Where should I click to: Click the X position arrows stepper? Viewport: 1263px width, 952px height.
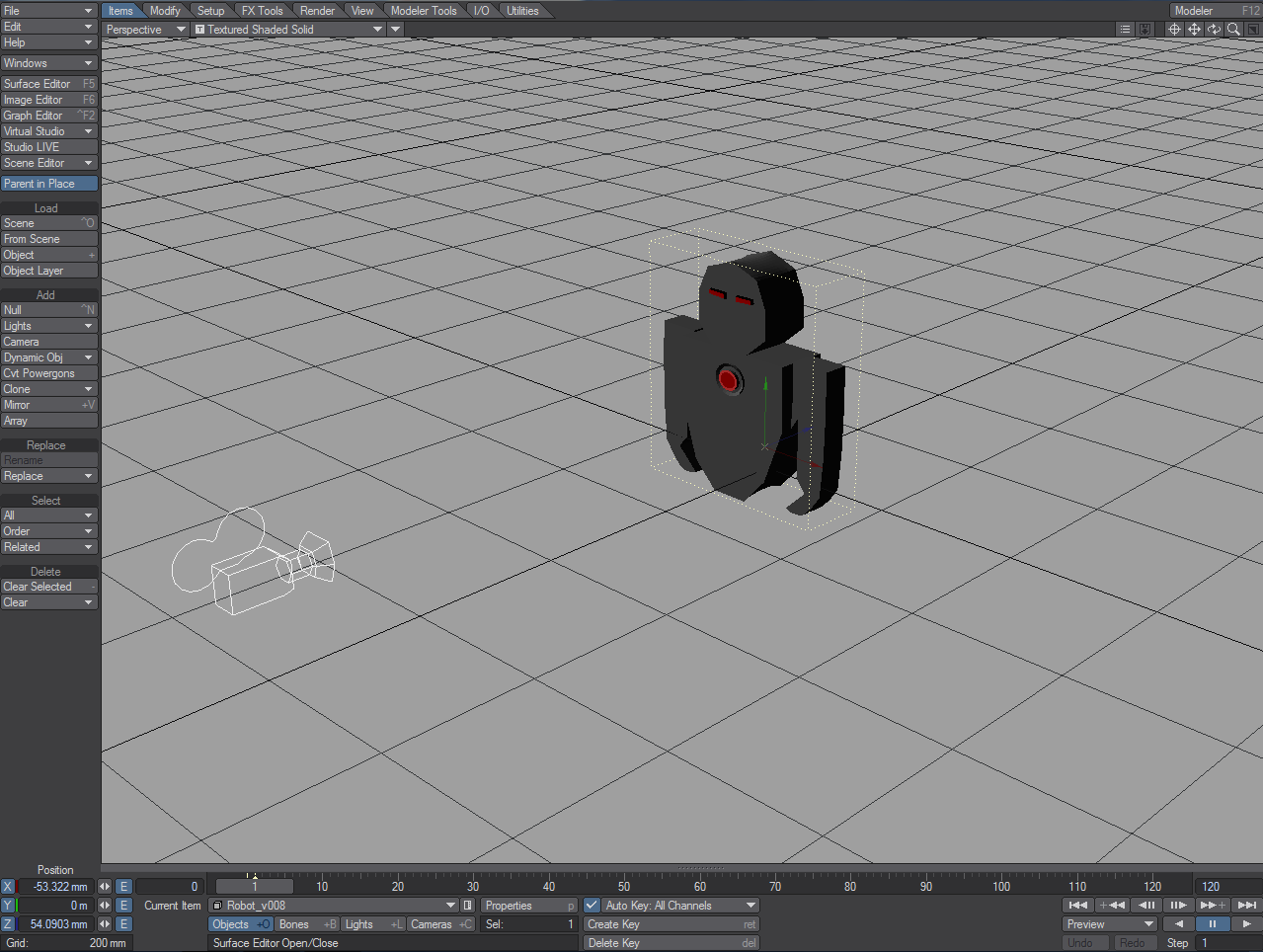(105, 887)
